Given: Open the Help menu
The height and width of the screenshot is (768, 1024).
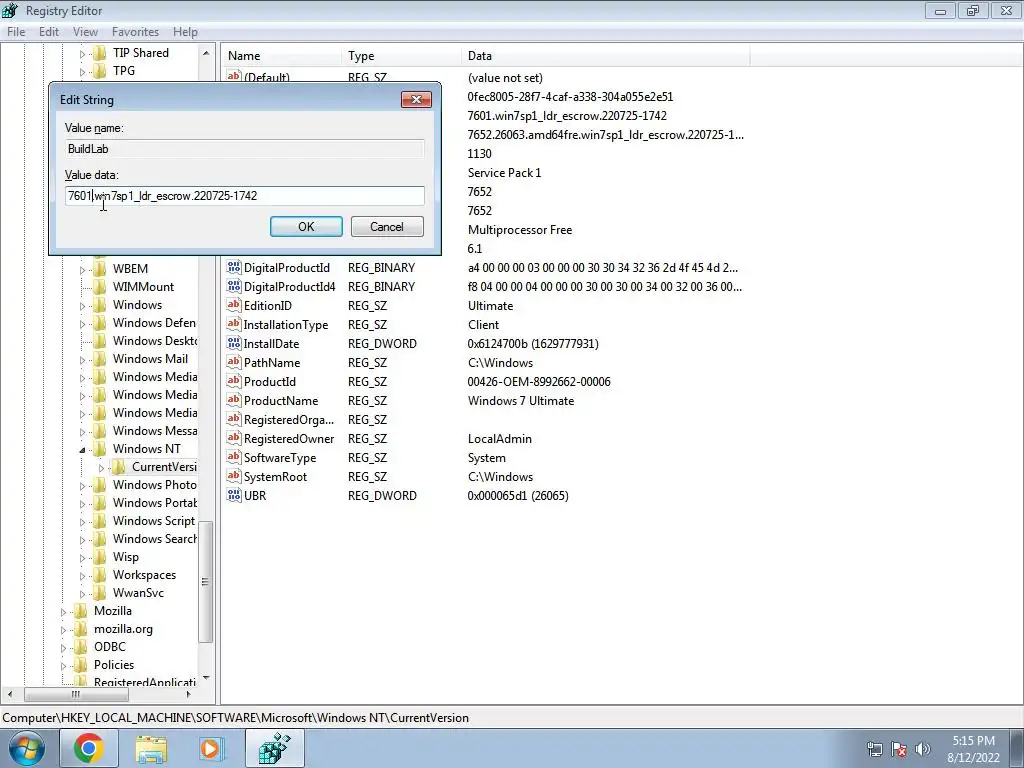Looking at the screenshot, I should (x=185, y=31).
